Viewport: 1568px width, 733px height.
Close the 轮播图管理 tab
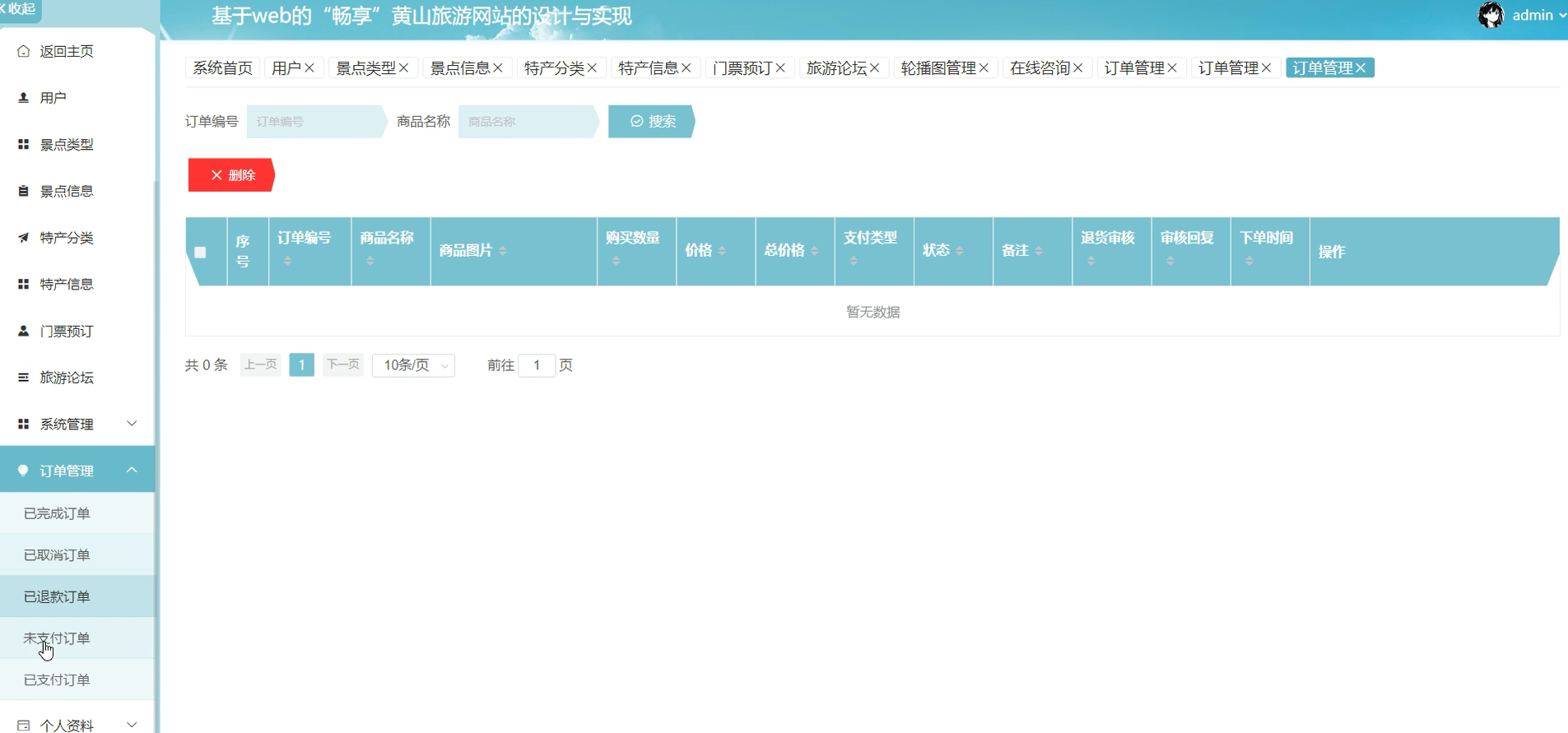pos(984,67)
